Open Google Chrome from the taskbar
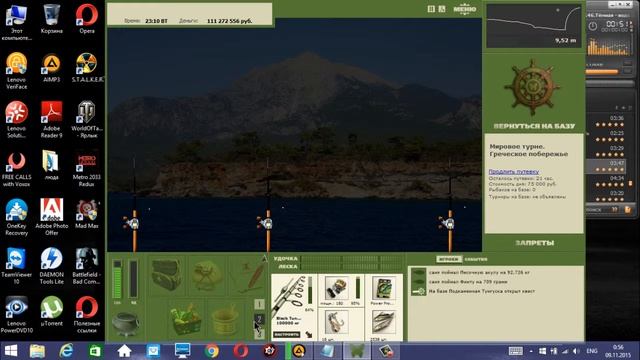The height and width of the screenshot is (360, 640). [211, 351]
